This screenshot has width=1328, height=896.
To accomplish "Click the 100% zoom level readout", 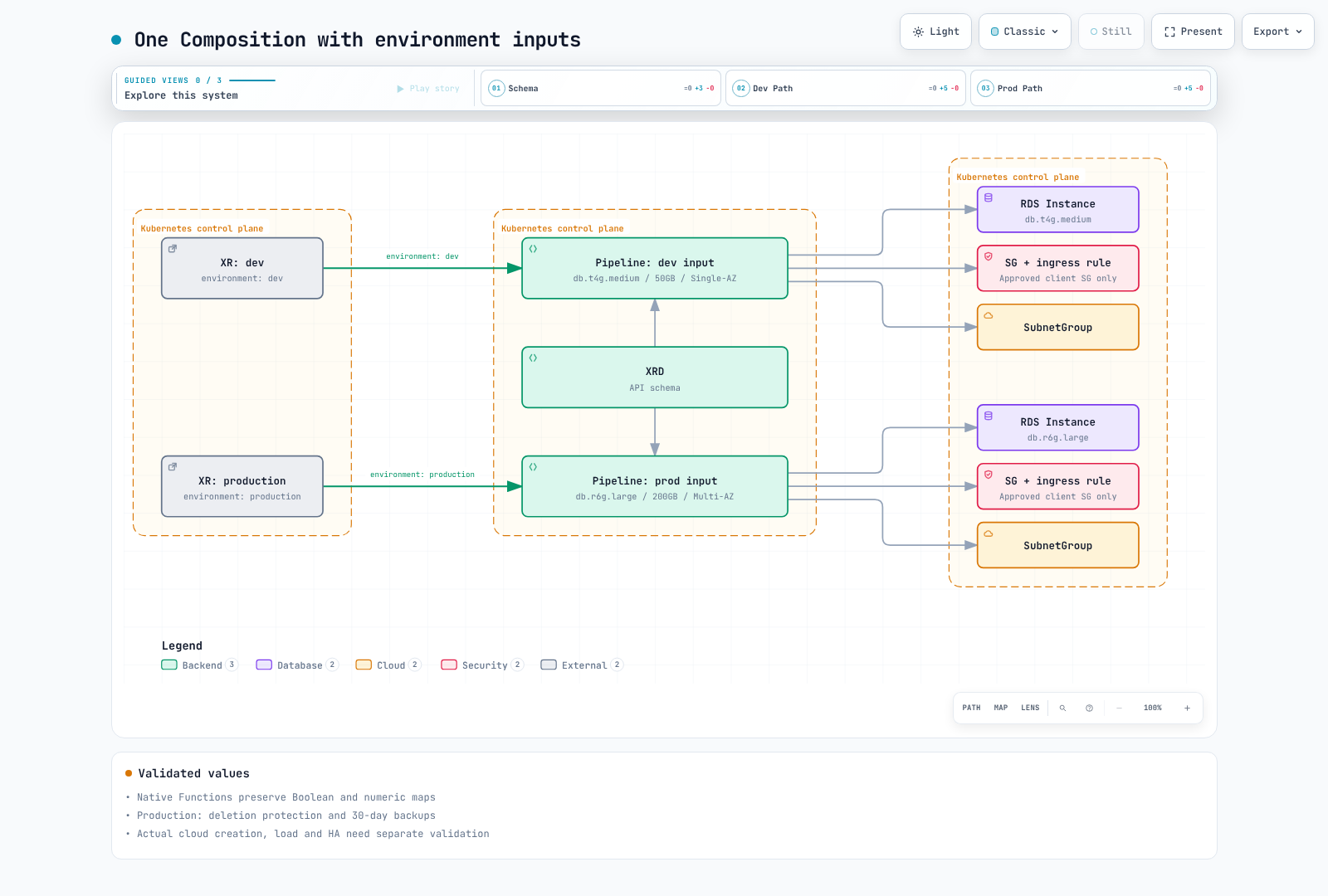I will 1153,708.
